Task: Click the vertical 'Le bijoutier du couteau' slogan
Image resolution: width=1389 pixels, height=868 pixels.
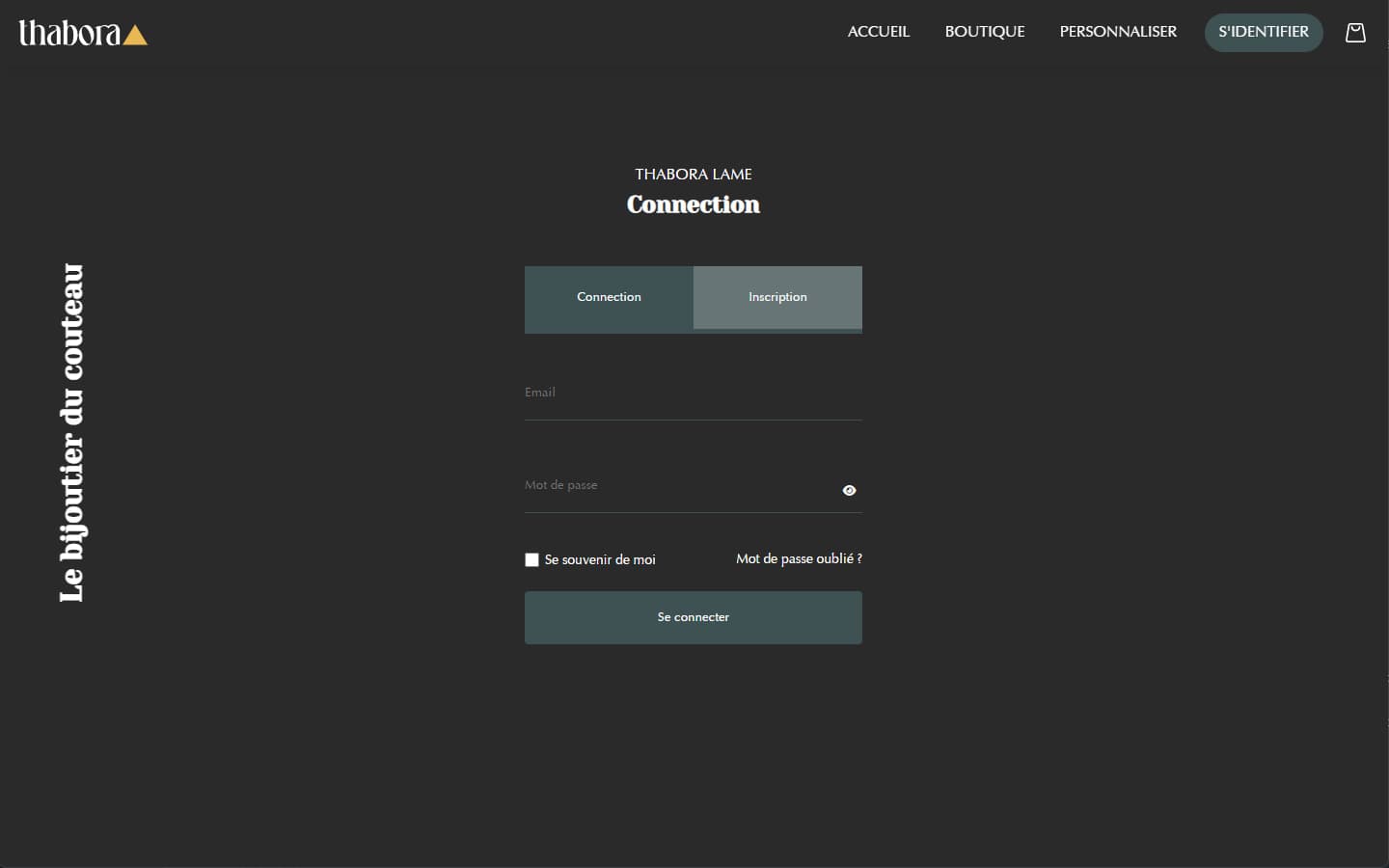Action: click(x=72, y=433)
